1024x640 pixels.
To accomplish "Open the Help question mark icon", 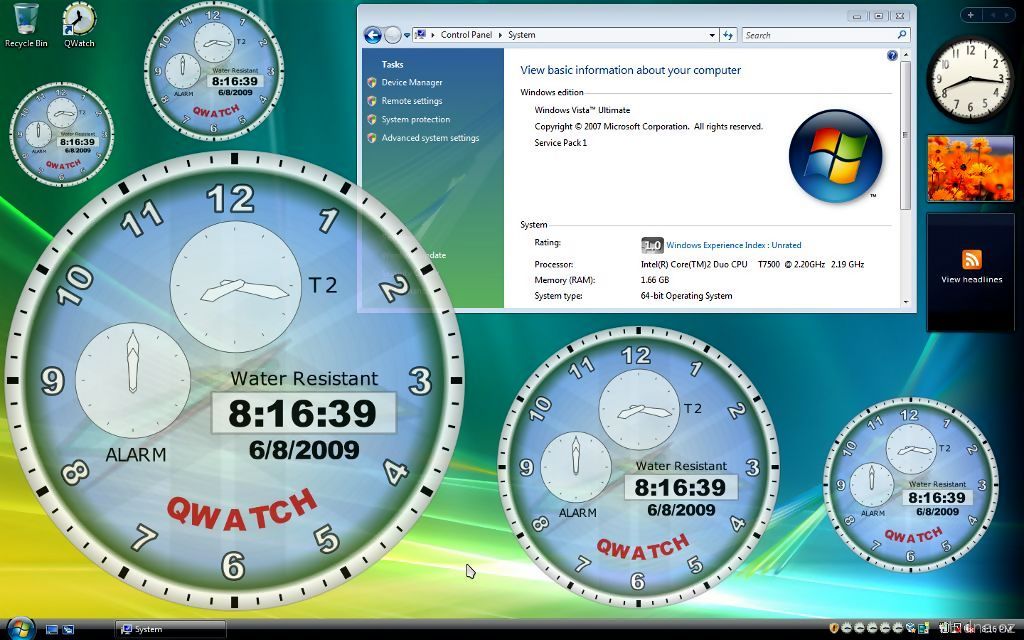I will point(892,56).
